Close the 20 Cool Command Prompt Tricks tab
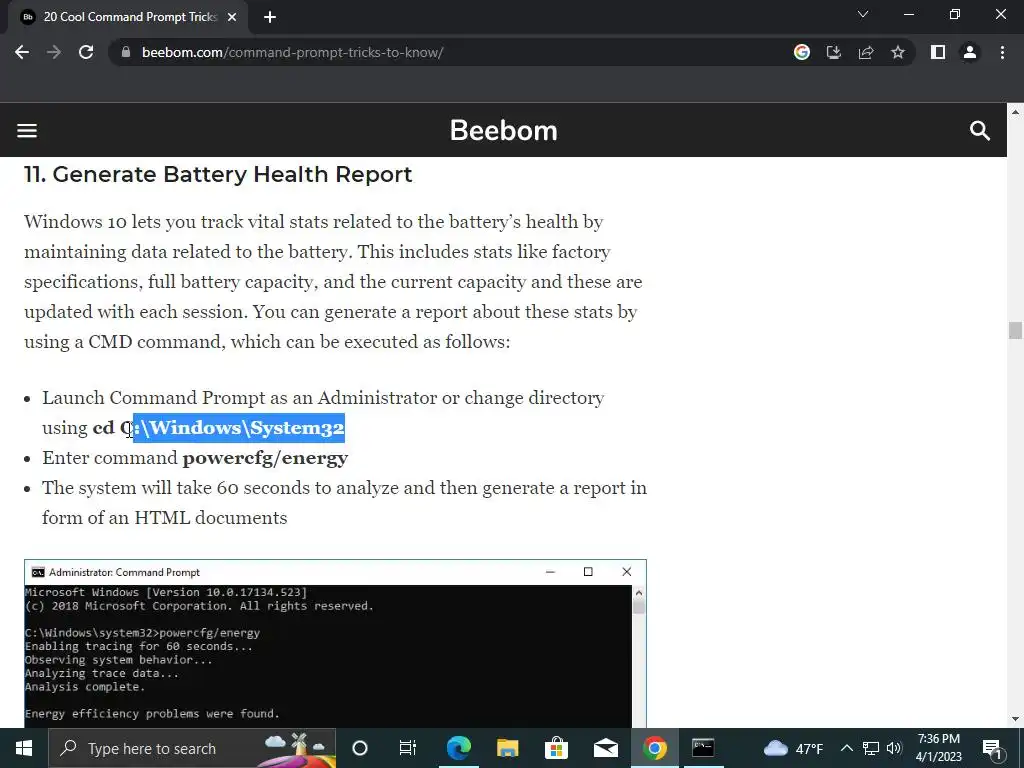 tap(232, 18)
